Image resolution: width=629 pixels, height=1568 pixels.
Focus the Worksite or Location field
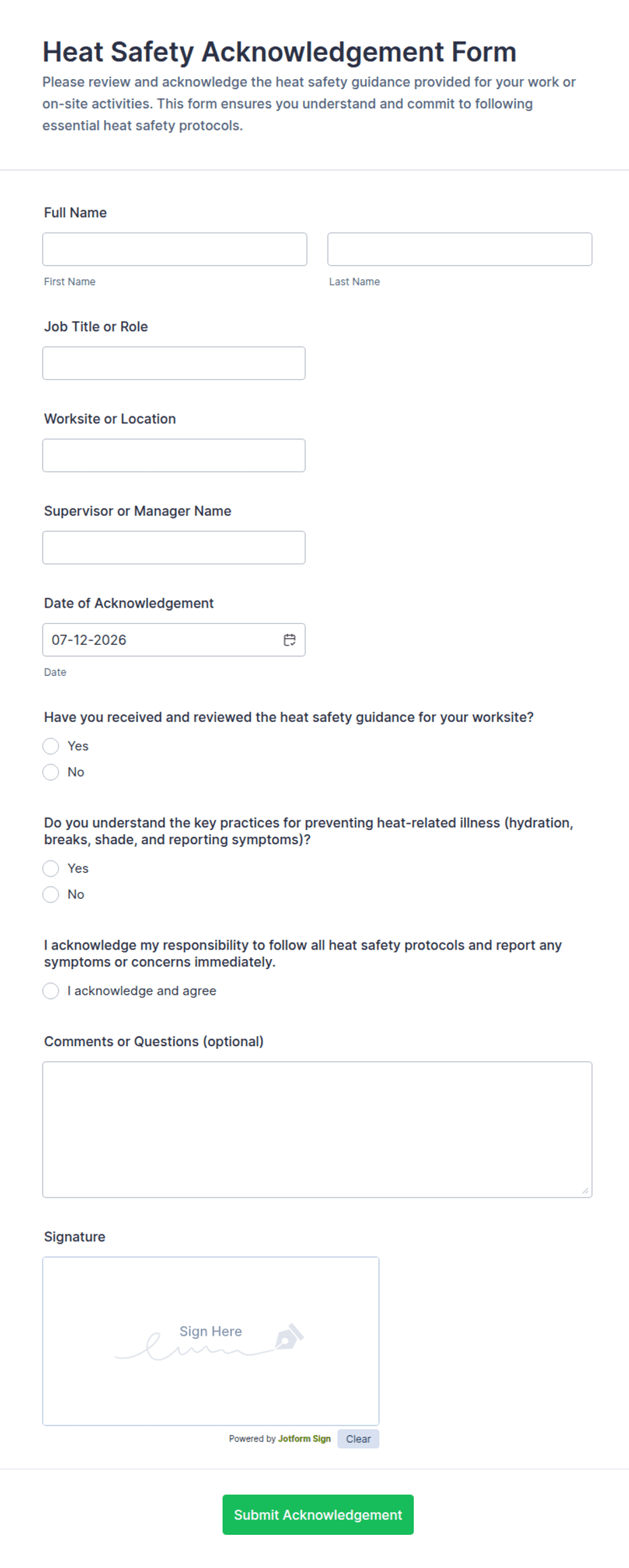click(174, 455)
